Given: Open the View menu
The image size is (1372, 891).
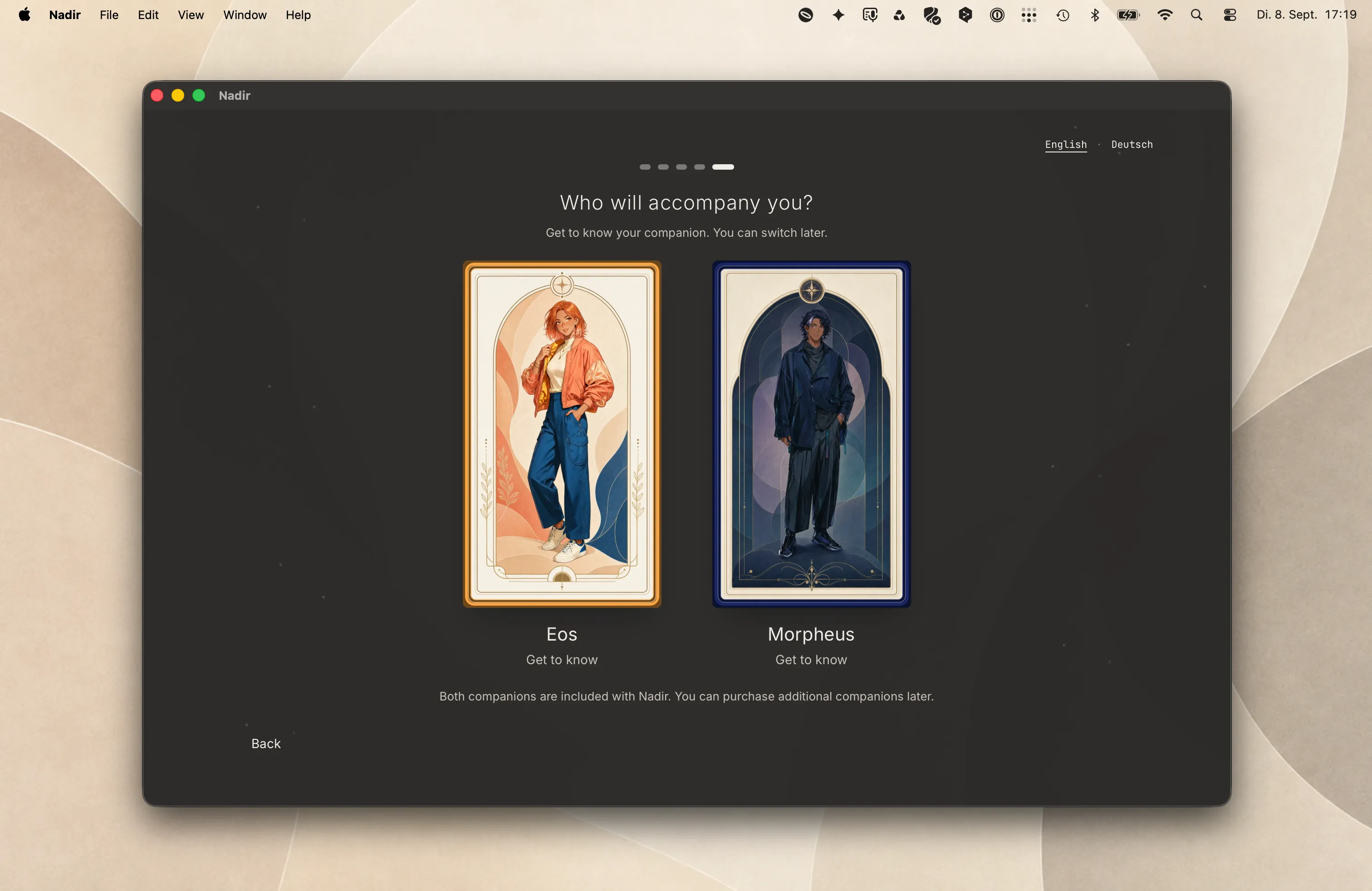Looking at the screenshot, I should [191, 15].
